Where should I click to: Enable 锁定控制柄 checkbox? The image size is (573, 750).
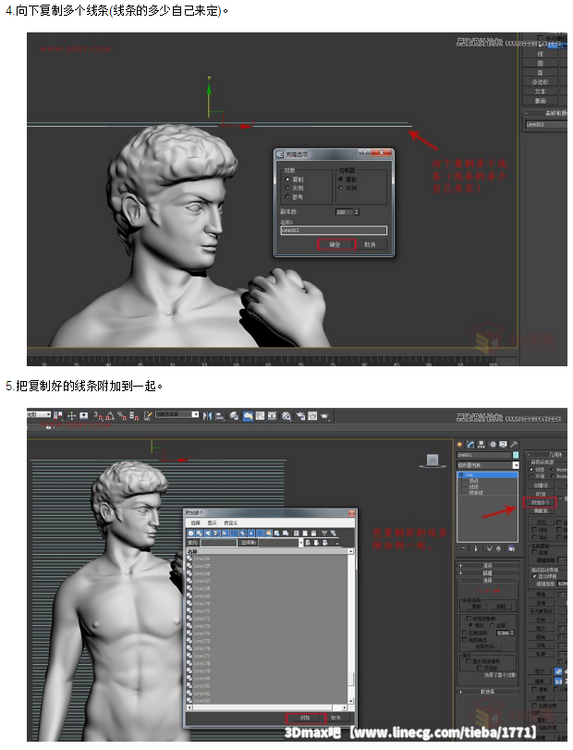[468, 618]
